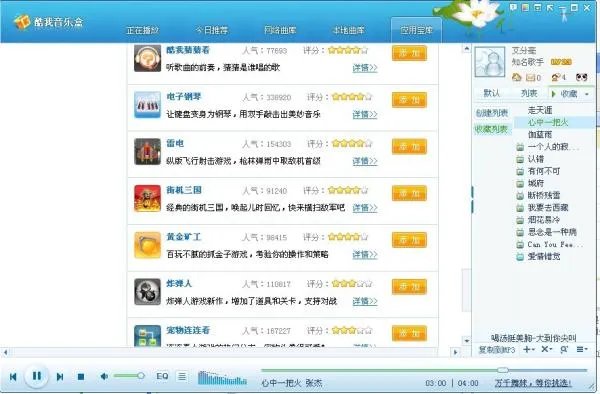
Task: Pause the current song
Action: tap(36, 376)
